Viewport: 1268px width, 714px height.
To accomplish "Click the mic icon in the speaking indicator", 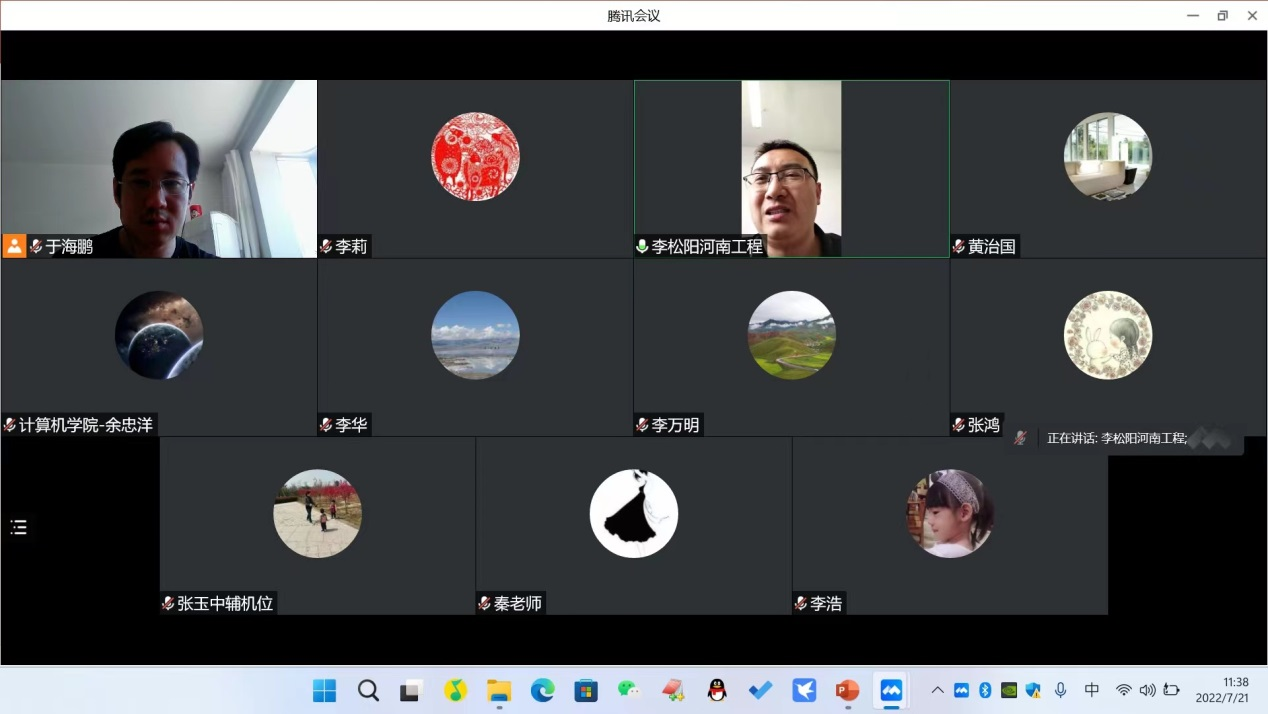I will [1020, 438].
